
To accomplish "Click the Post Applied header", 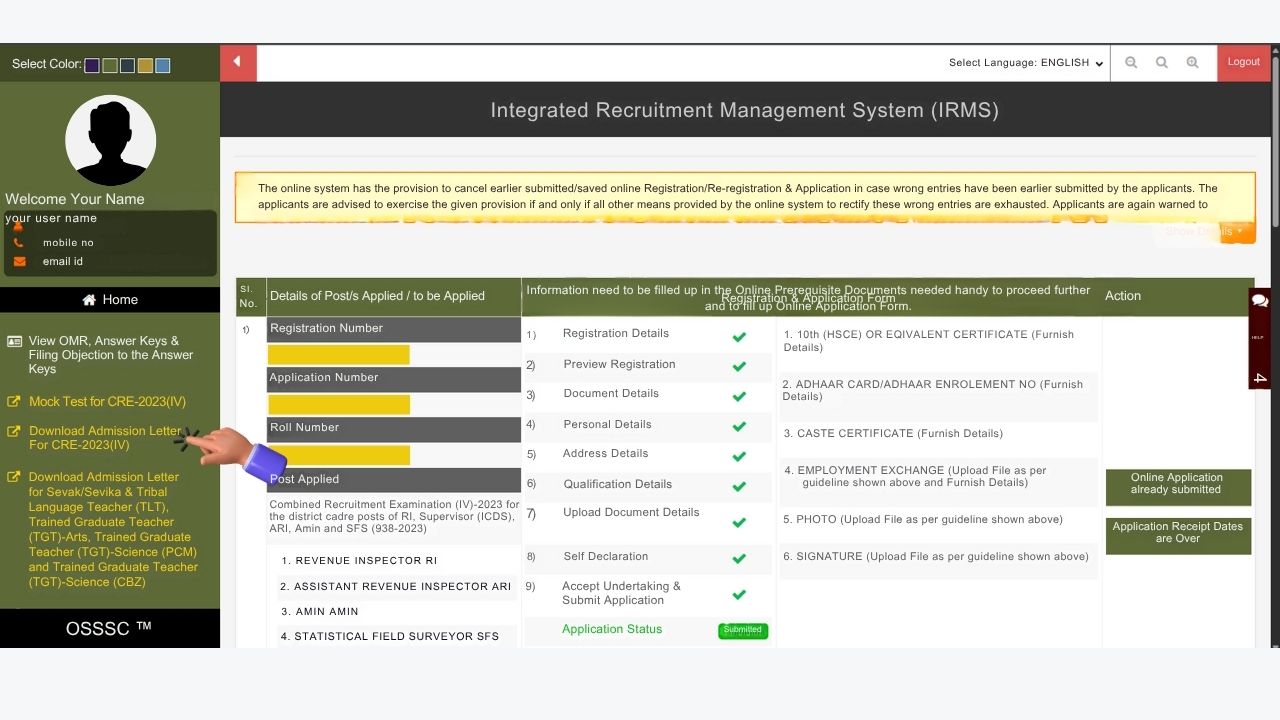I will click(394, 480).
